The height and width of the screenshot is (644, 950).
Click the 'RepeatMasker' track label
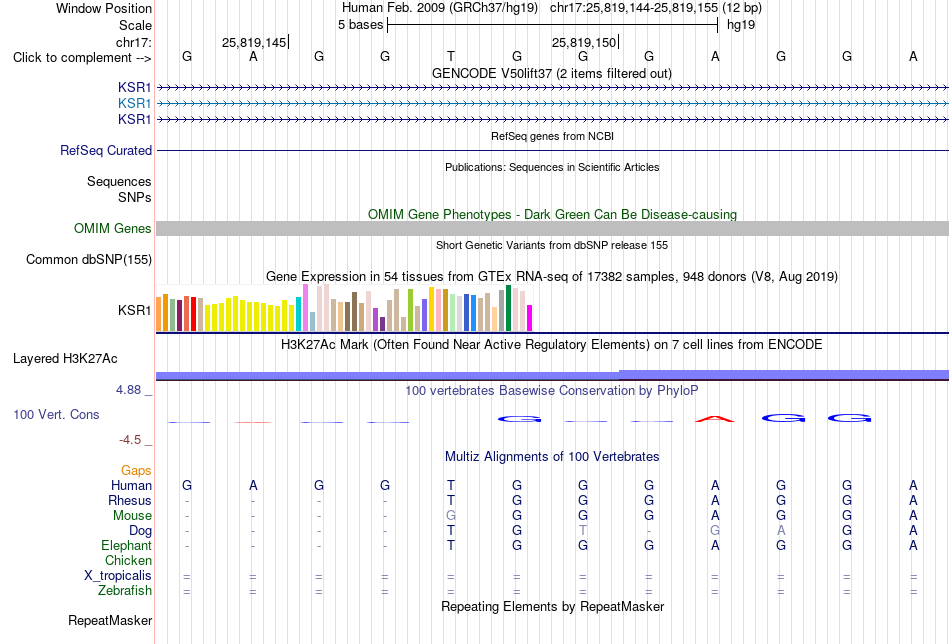tap(110, 620)
